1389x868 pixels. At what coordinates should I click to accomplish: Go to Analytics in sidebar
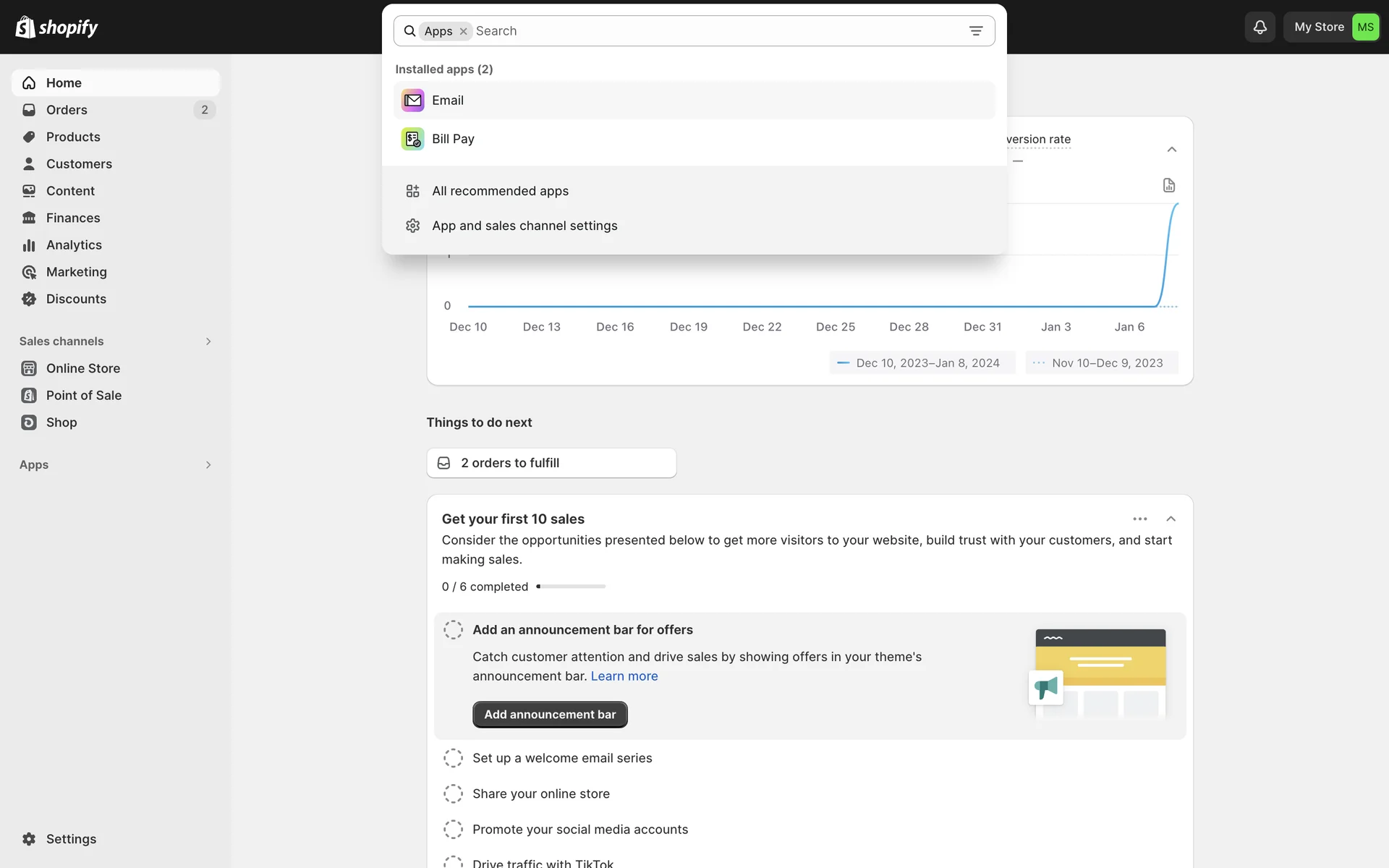click(73, 245)
